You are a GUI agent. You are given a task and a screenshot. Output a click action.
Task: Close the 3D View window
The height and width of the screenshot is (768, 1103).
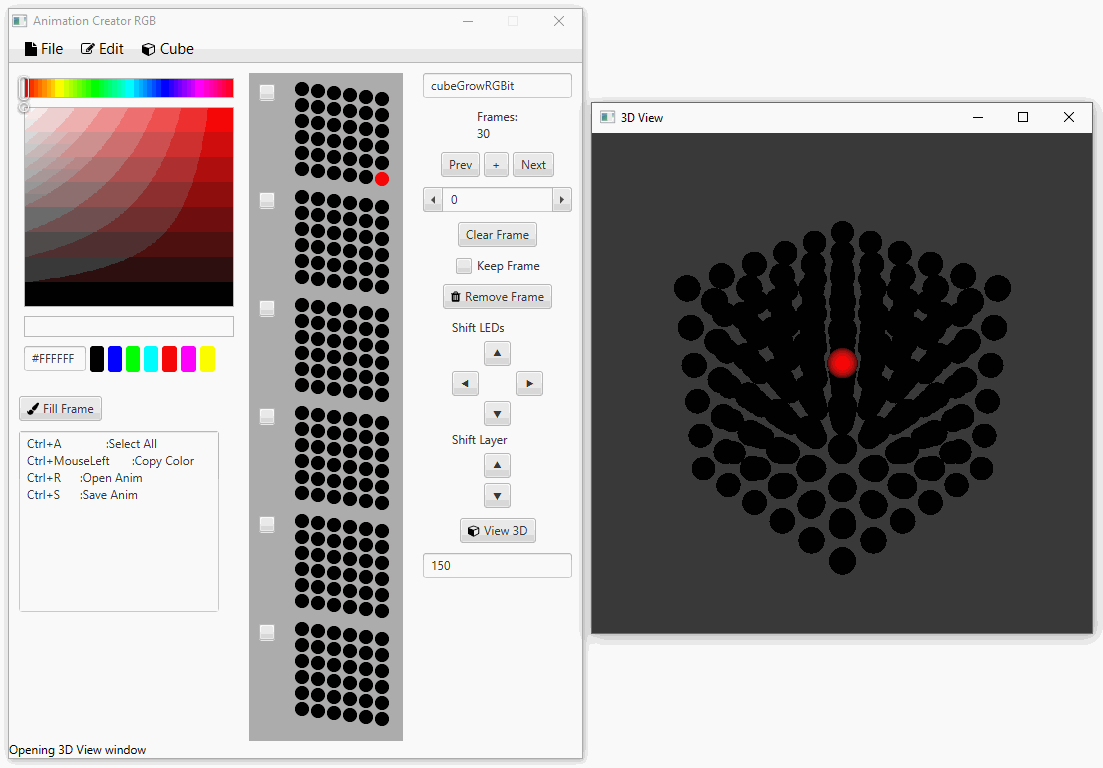[1069, 117]
